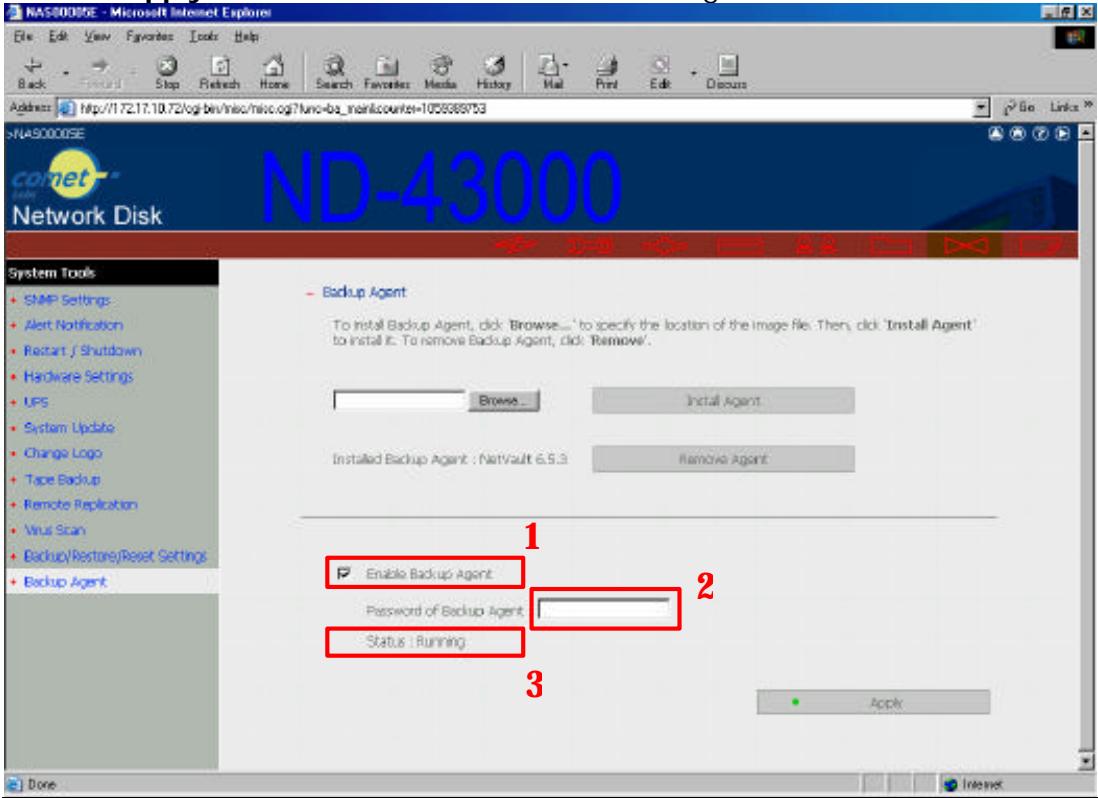Click the Stop toolbar button
The width and height of the screenshot is (1098, 798).
(x=167, y=73)
